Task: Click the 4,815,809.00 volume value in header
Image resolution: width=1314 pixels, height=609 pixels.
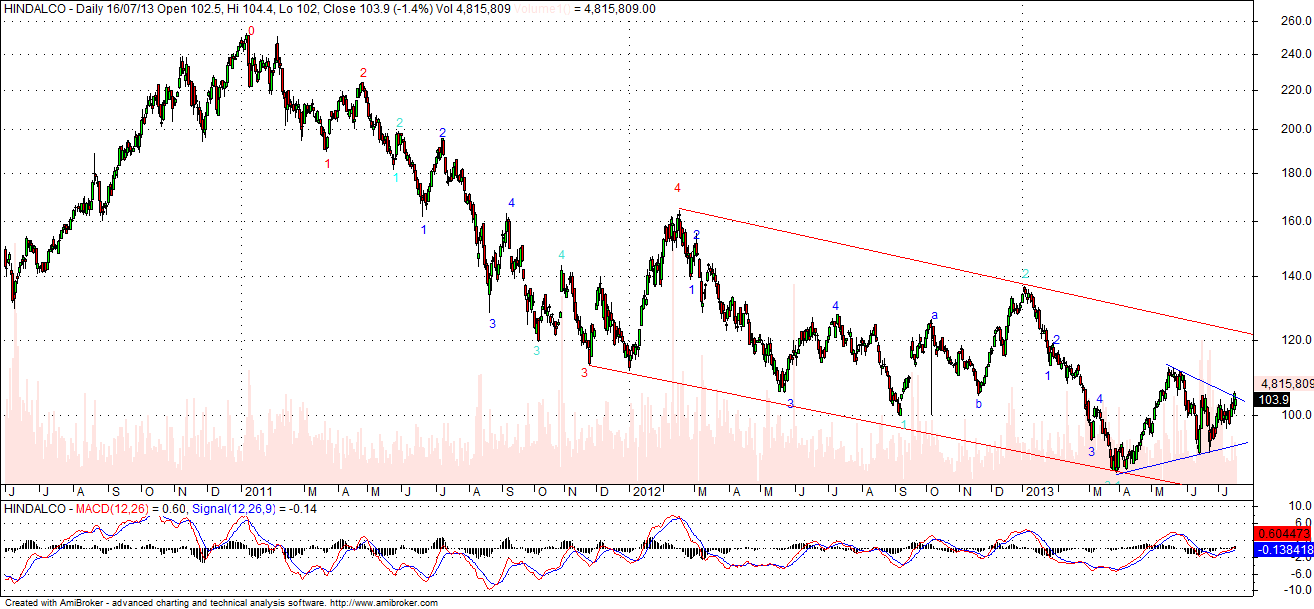Action: pyautogui.click(x=621, y=8)
